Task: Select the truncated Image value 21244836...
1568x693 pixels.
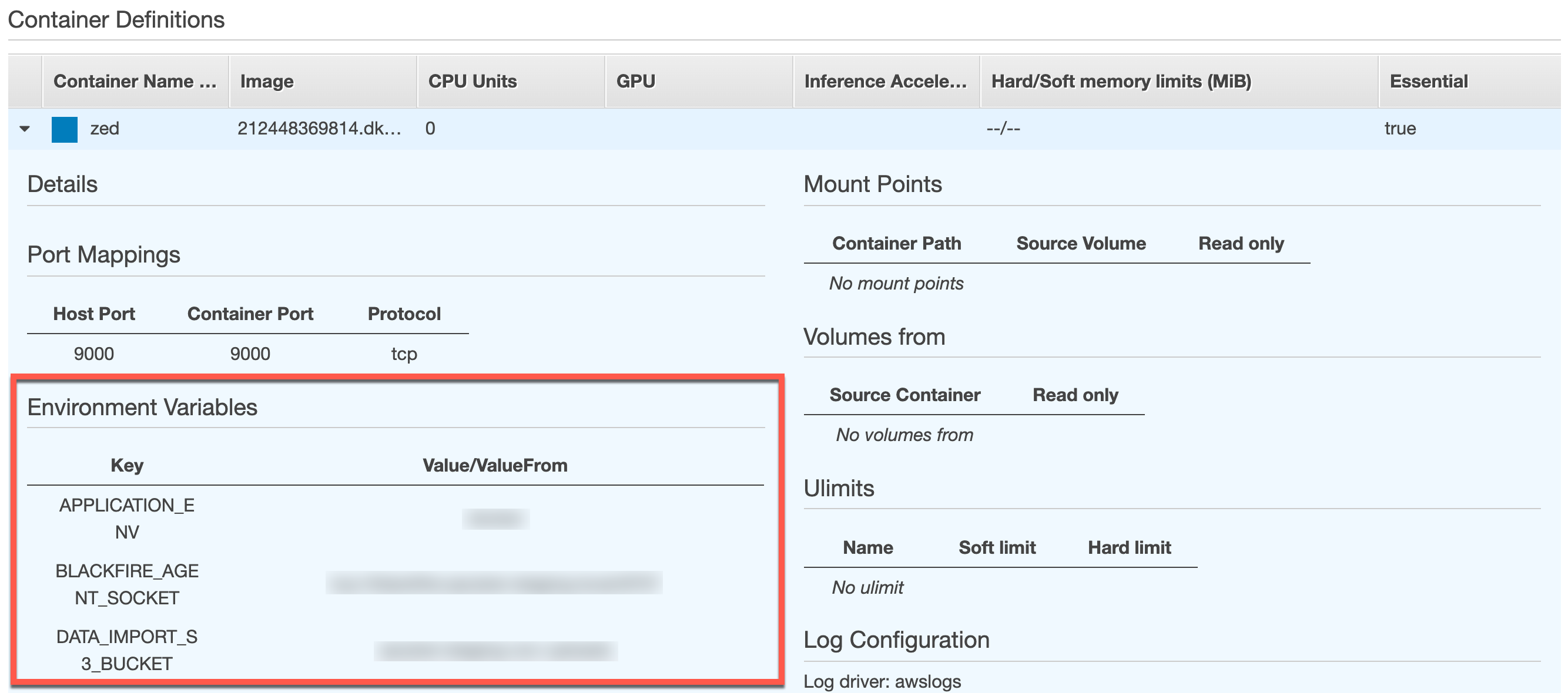Action: click(320, 129)
